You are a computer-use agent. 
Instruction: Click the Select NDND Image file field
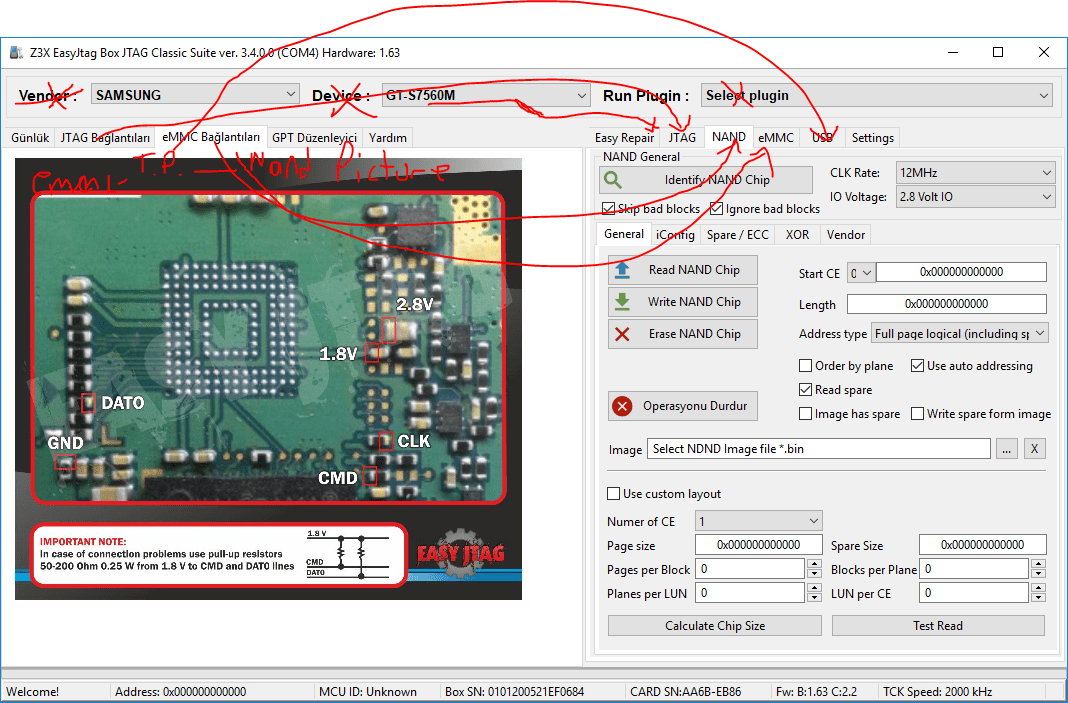[819, 449]
